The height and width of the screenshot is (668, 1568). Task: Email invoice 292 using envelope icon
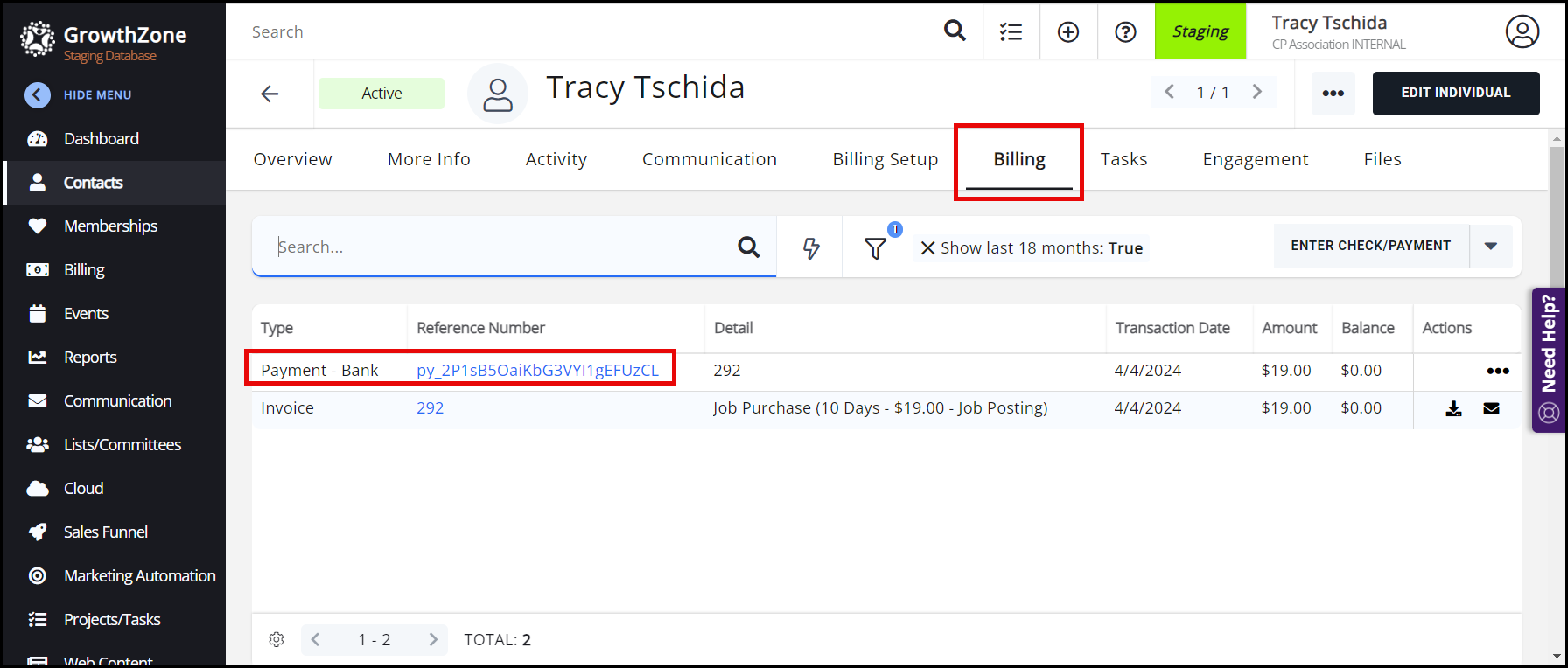point(1492,408)
